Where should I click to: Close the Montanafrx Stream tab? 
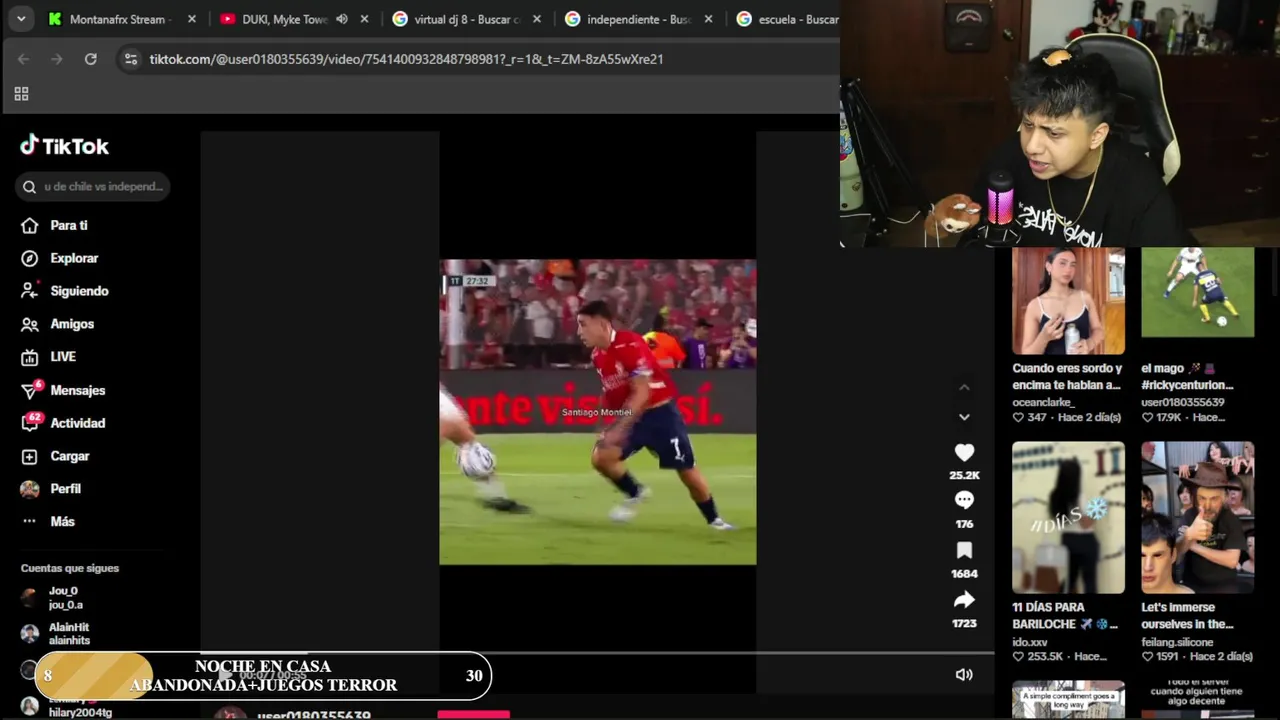(192, 19)
